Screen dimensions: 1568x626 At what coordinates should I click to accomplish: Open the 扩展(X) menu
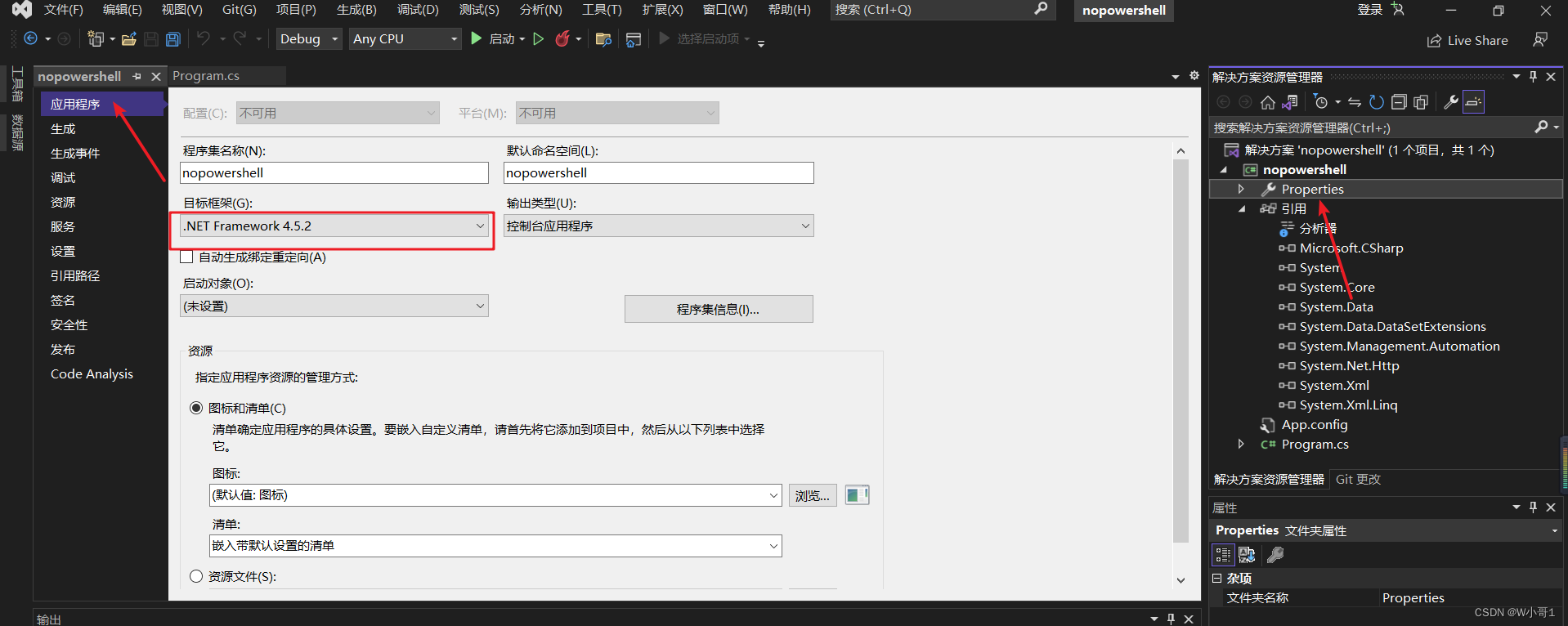(x=662, y=10)
